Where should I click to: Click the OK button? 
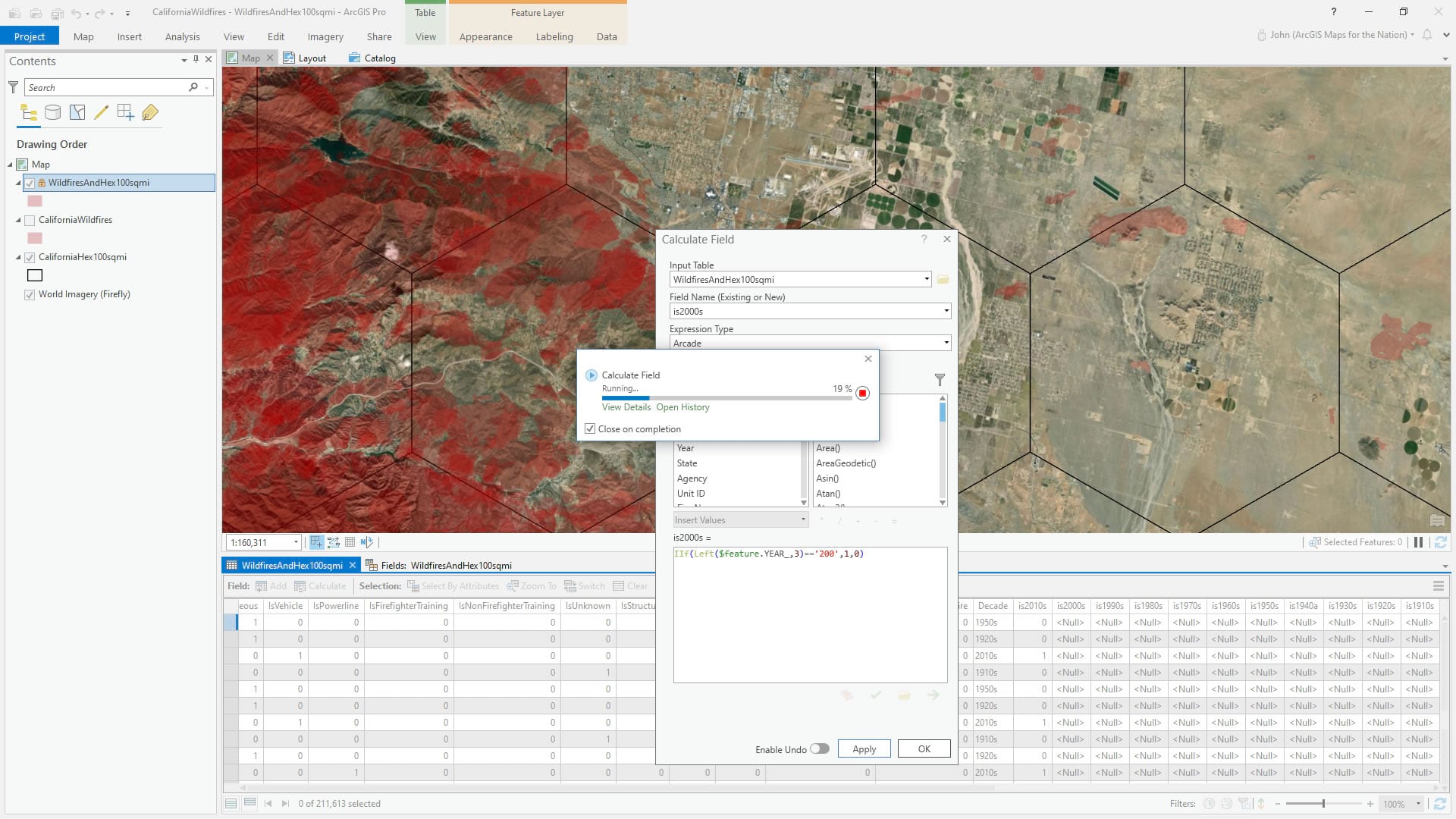click(924, 749)
